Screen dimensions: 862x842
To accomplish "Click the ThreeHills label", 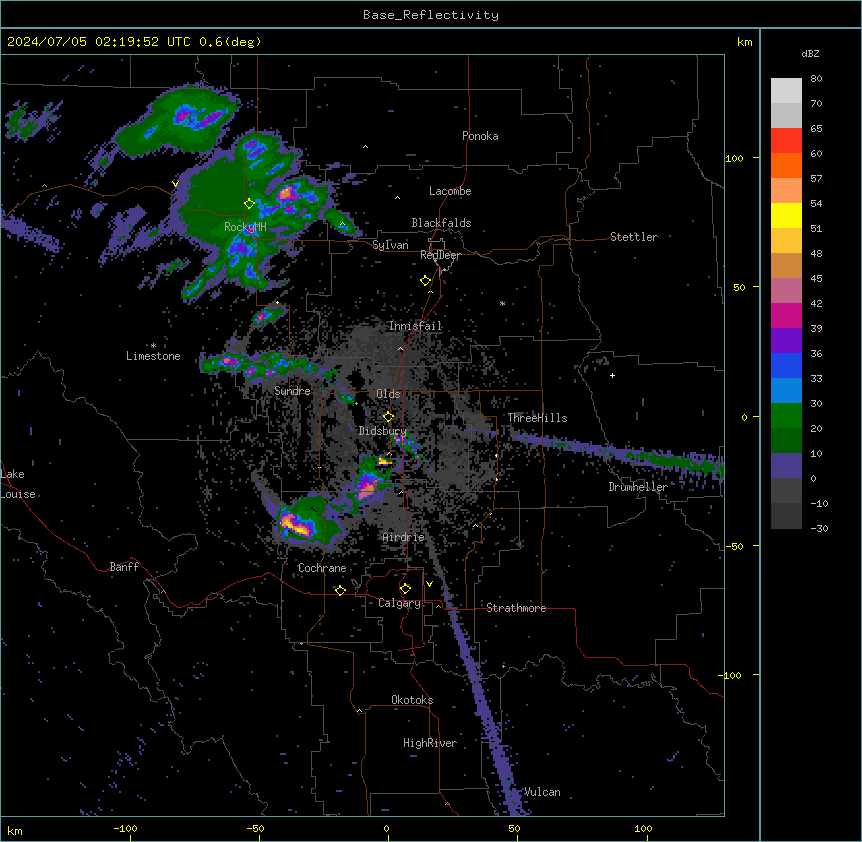I will point(537,418).
